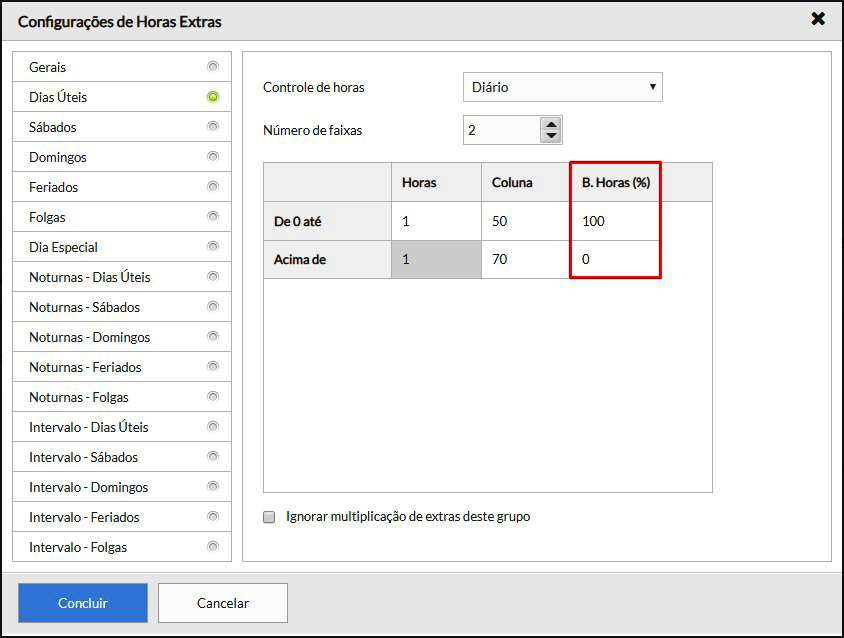The width and height of the screenshot is (844, 638).
Task: Edit Coluna value in Acima de row
Action: point(525,259)
